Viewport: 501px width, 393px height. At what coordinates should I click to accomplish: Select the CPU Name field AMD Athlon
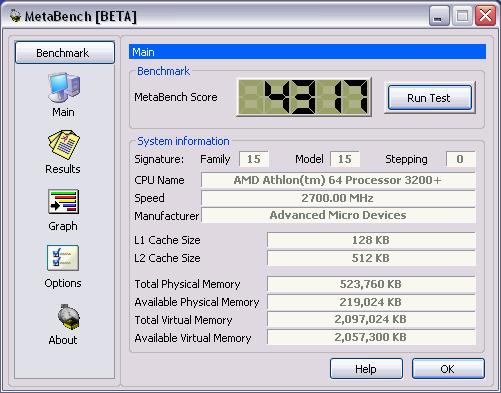(338, 180)
